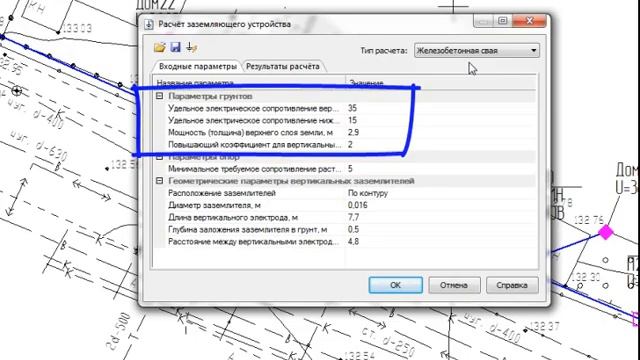
Task: Click the open folder icon in dialog toolbar
Action: pyautogui.click(x=160, y=47)
